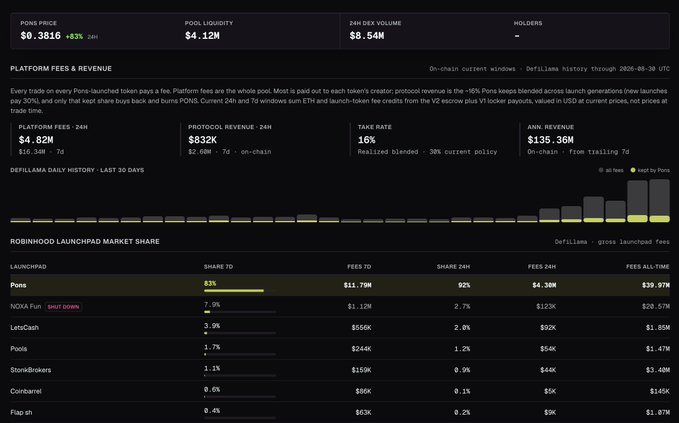679x423 pixels.
Task: Click platform fees 24H value $4.82M
Action: tap(36, 140)
